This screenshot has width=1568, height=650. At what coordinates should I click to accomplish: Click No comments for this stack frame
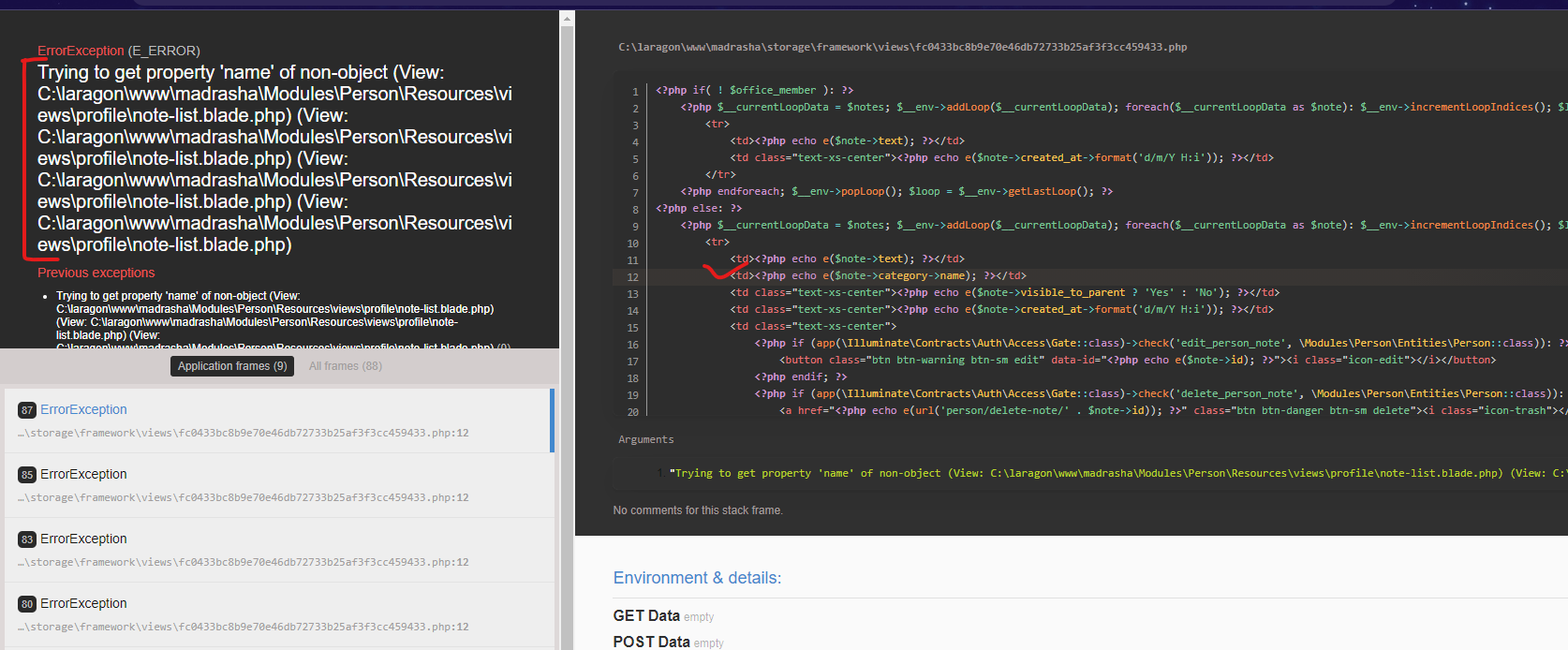(x=698, y=510)
